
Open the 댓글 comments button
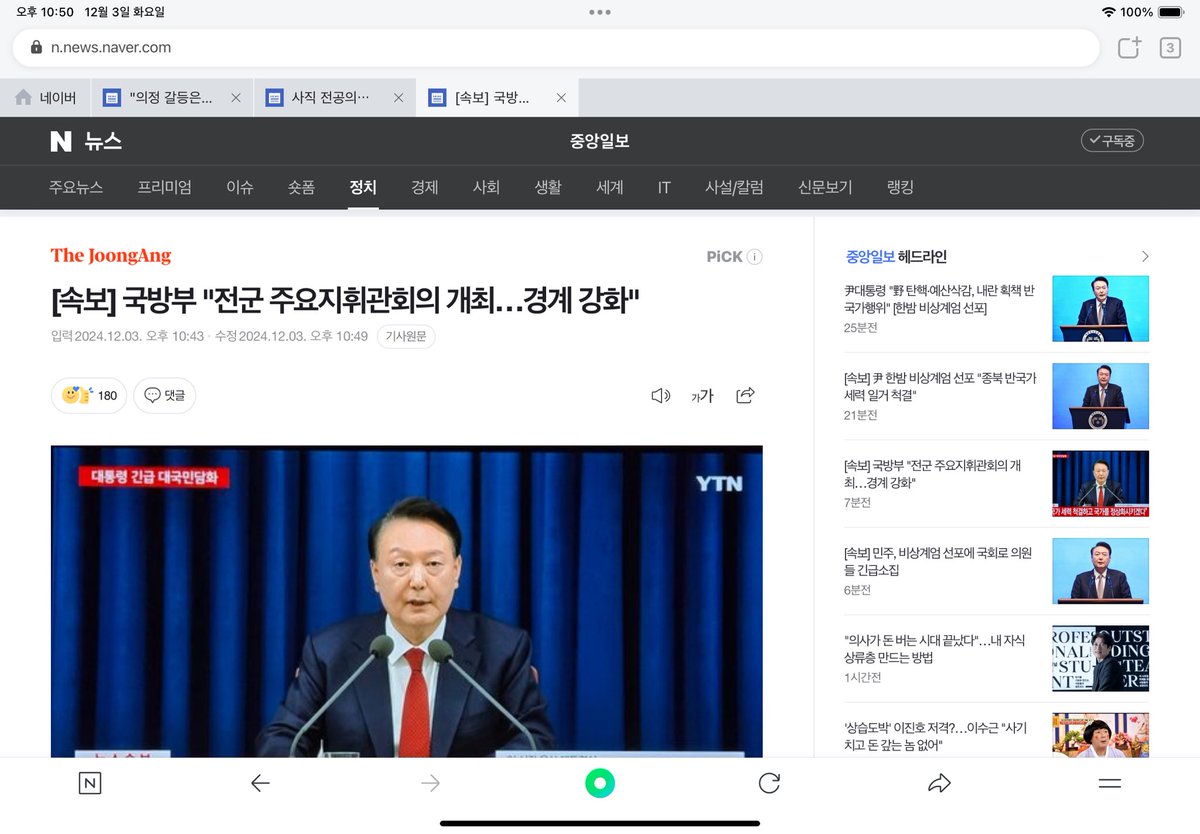[x=165, y=395]
